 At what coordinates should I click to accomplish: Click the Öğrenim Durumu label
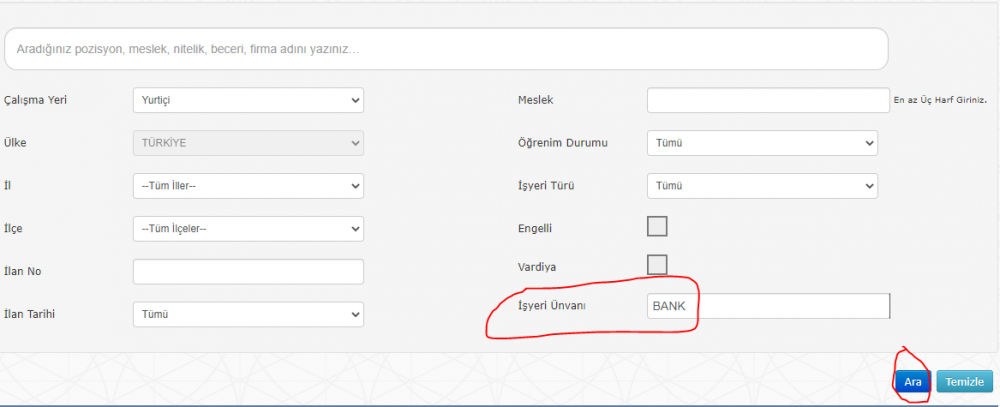click(562, 143)
